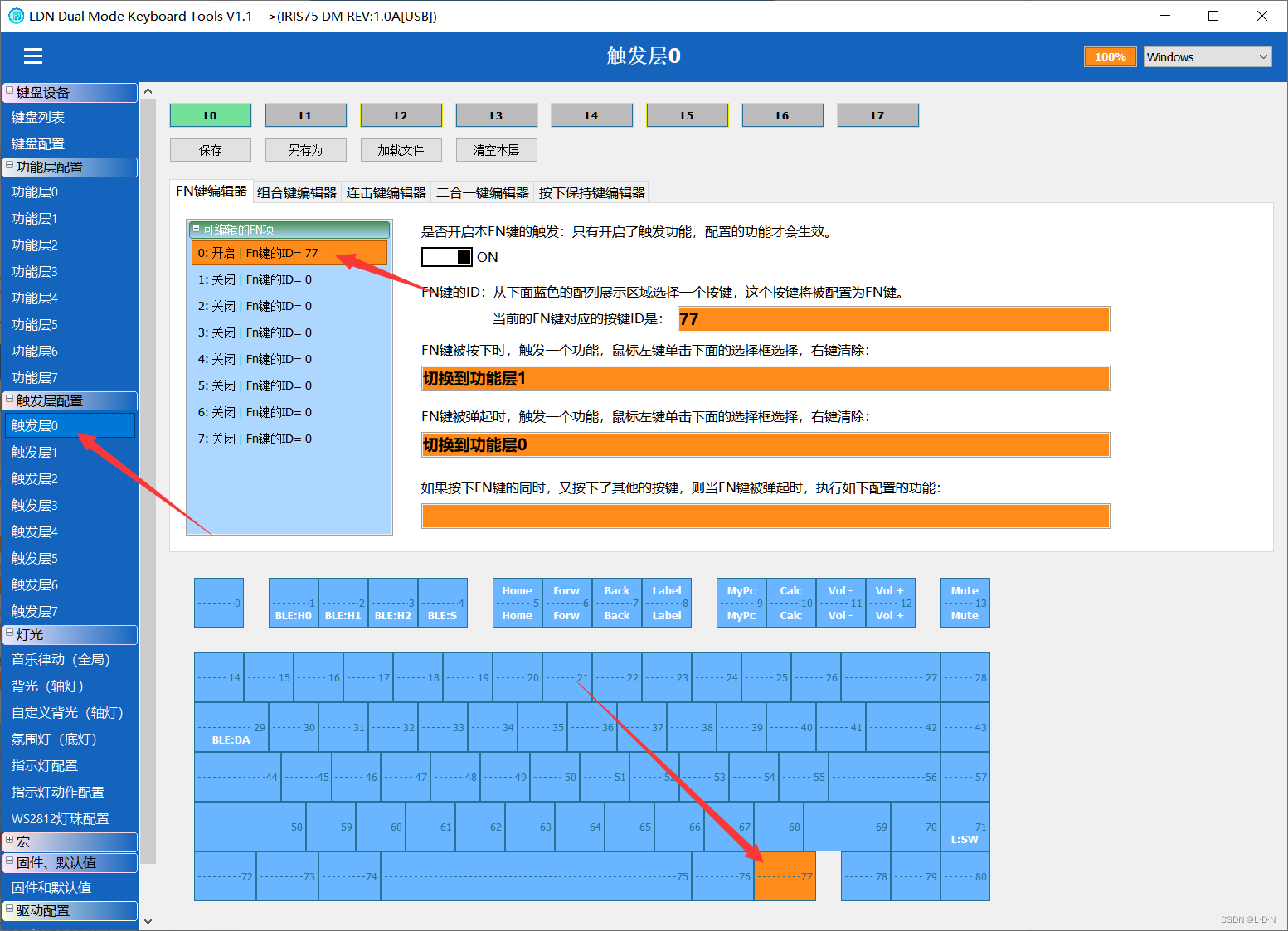Open 功能层7 in sidebar
The image size is (1288, 931).
[70, 378]
